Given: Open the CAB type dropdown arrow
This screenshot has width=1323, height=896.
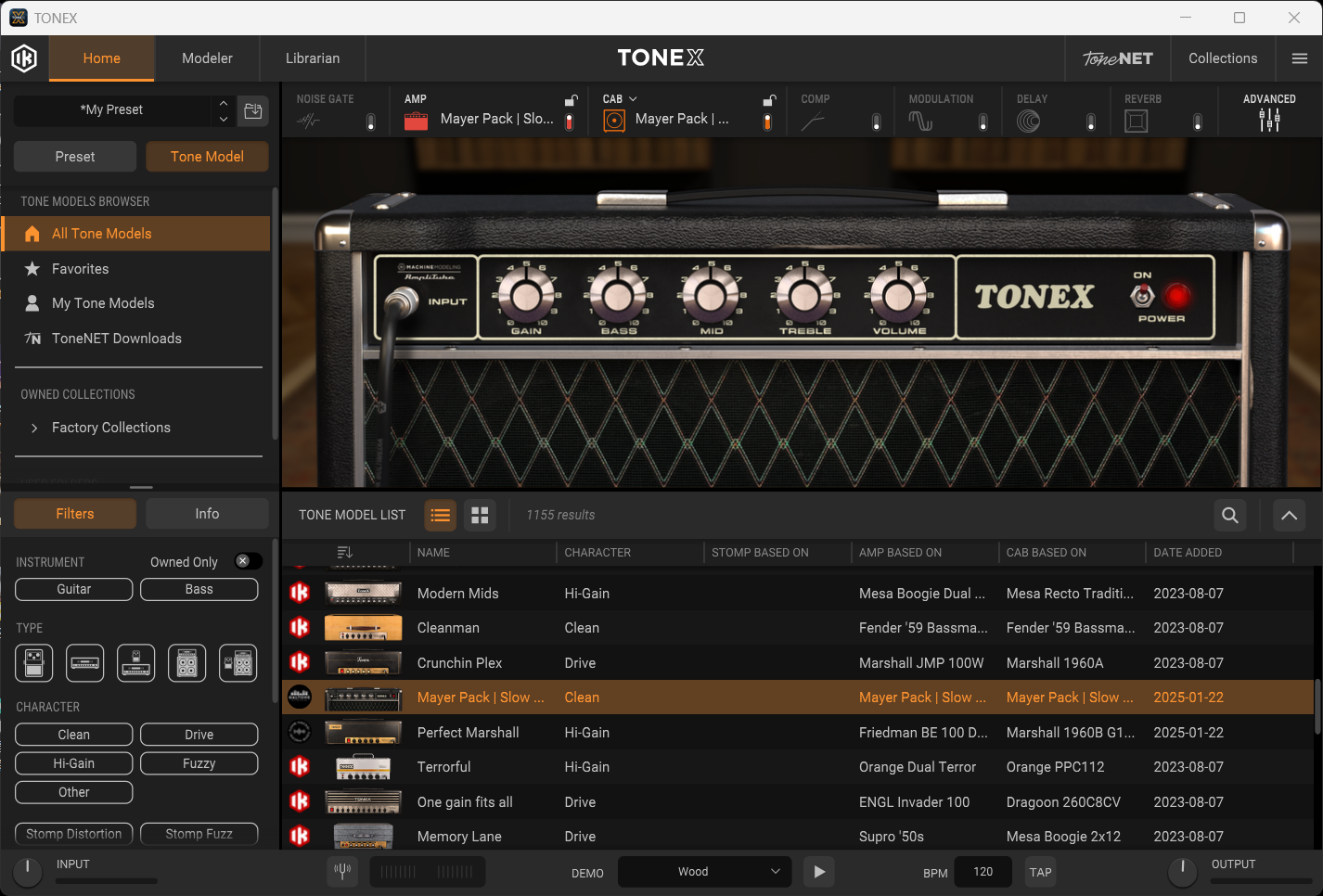Looking at the screenshot, I should click(x=634, y=99).
